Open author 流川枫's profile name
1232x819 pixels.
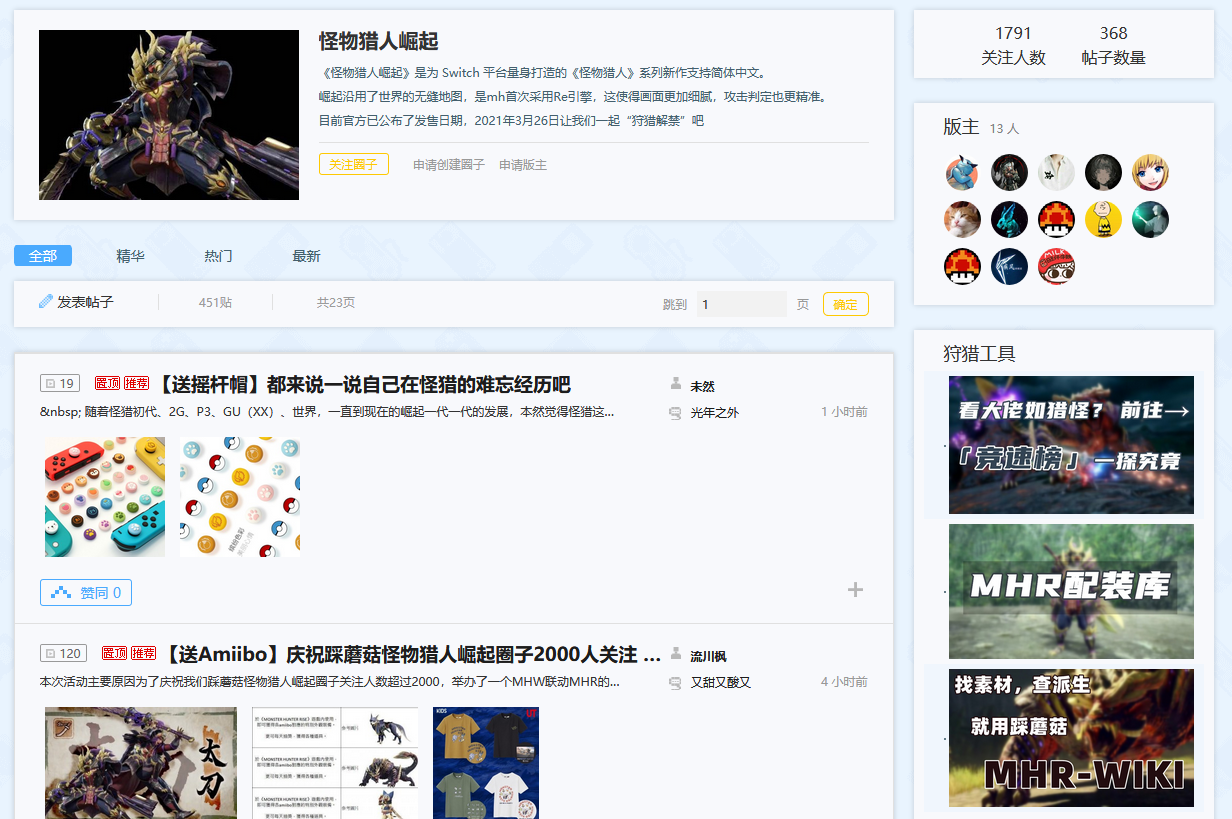pyautogui.click(x=708, y=656)
